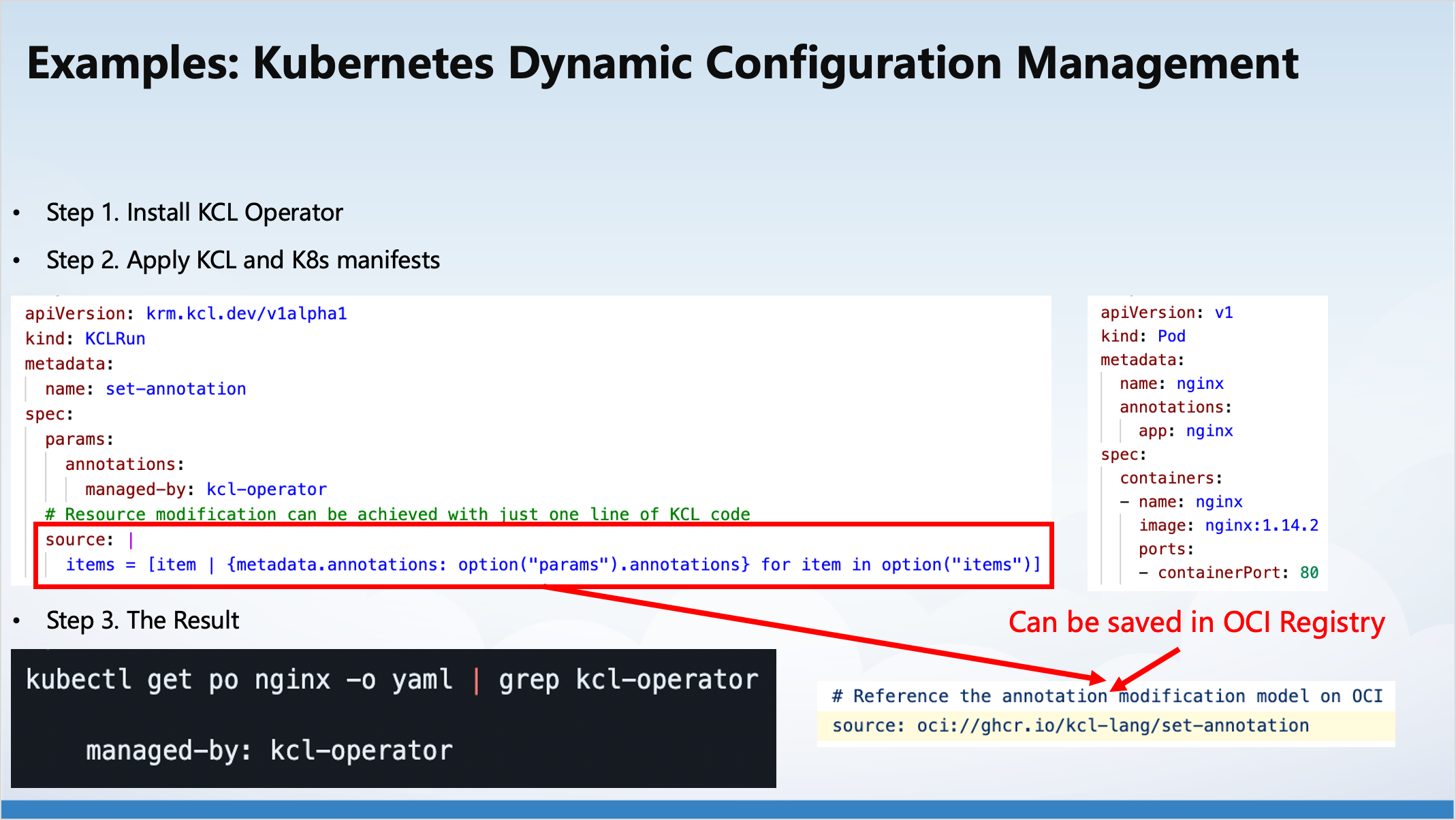Click the 'ports:' line in Pod manifest
This screenshot has width=1456, height=820.
[1167, 549]
